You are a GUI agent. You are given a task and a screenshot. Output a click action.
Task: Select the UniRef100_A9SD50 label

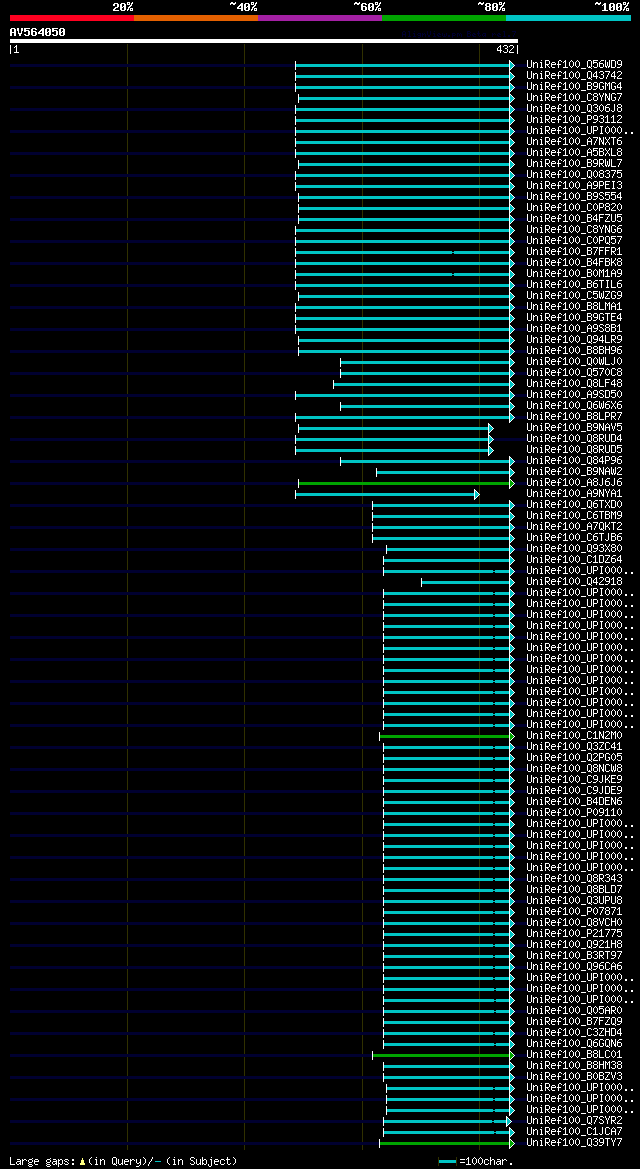pos(574,394)
